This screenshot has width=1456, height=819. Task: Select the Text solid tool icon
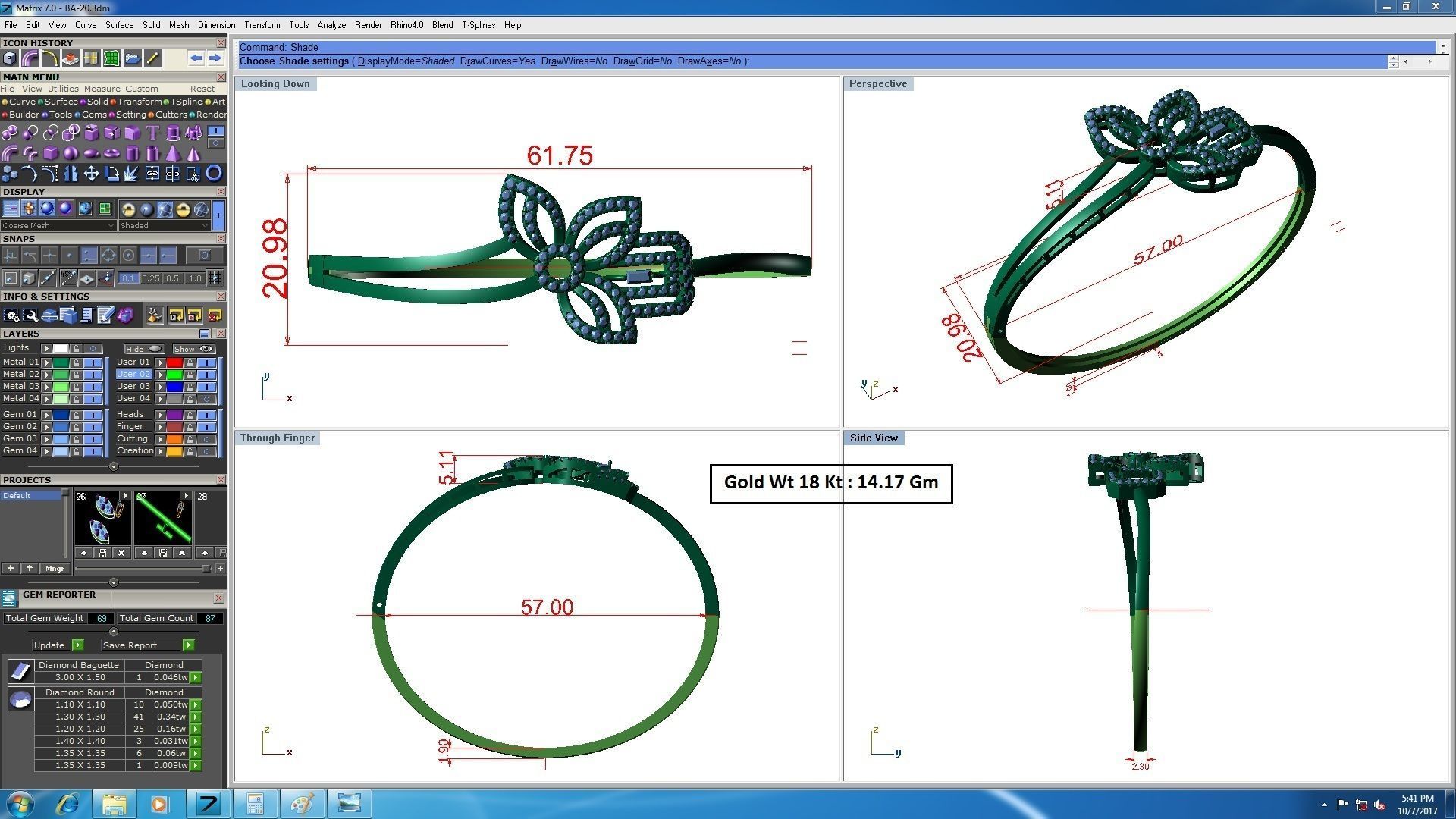[152, 133]
